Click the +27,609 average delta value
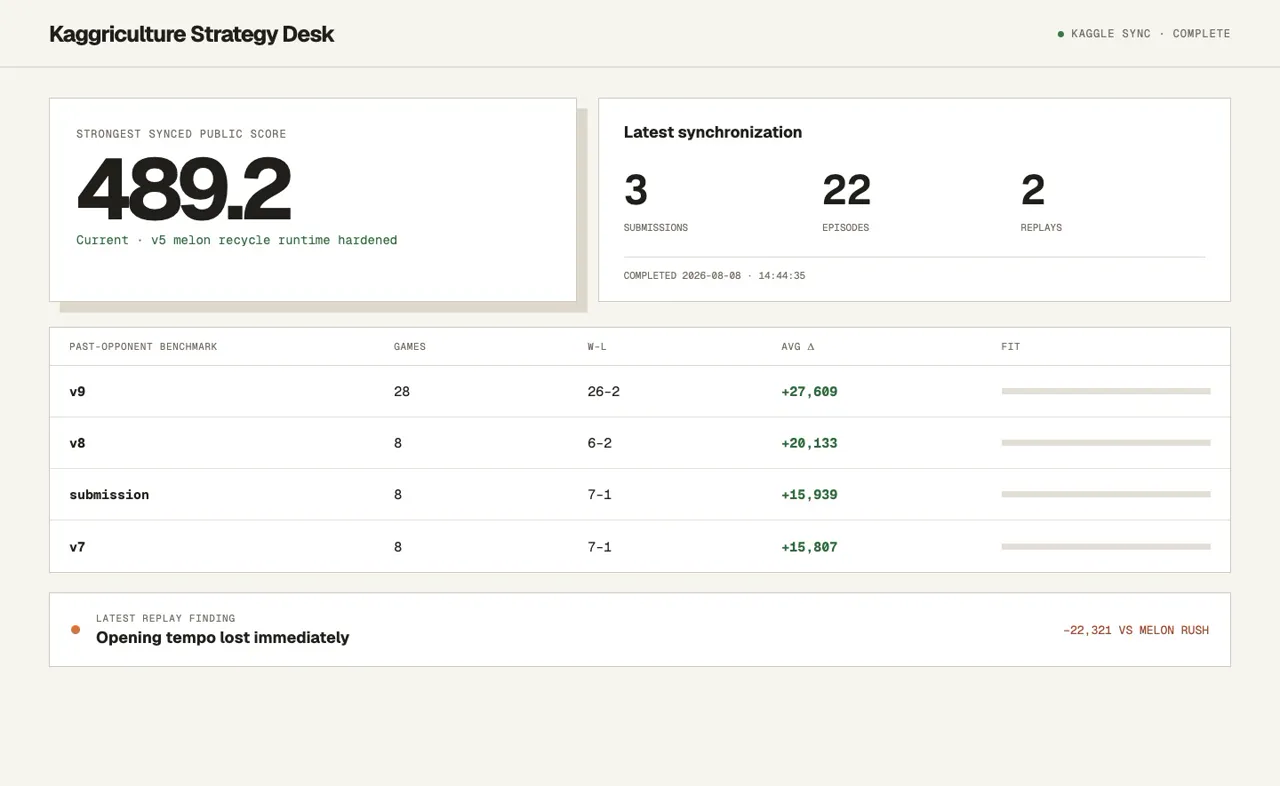1280x786 pixels. [x=809, y=392]
